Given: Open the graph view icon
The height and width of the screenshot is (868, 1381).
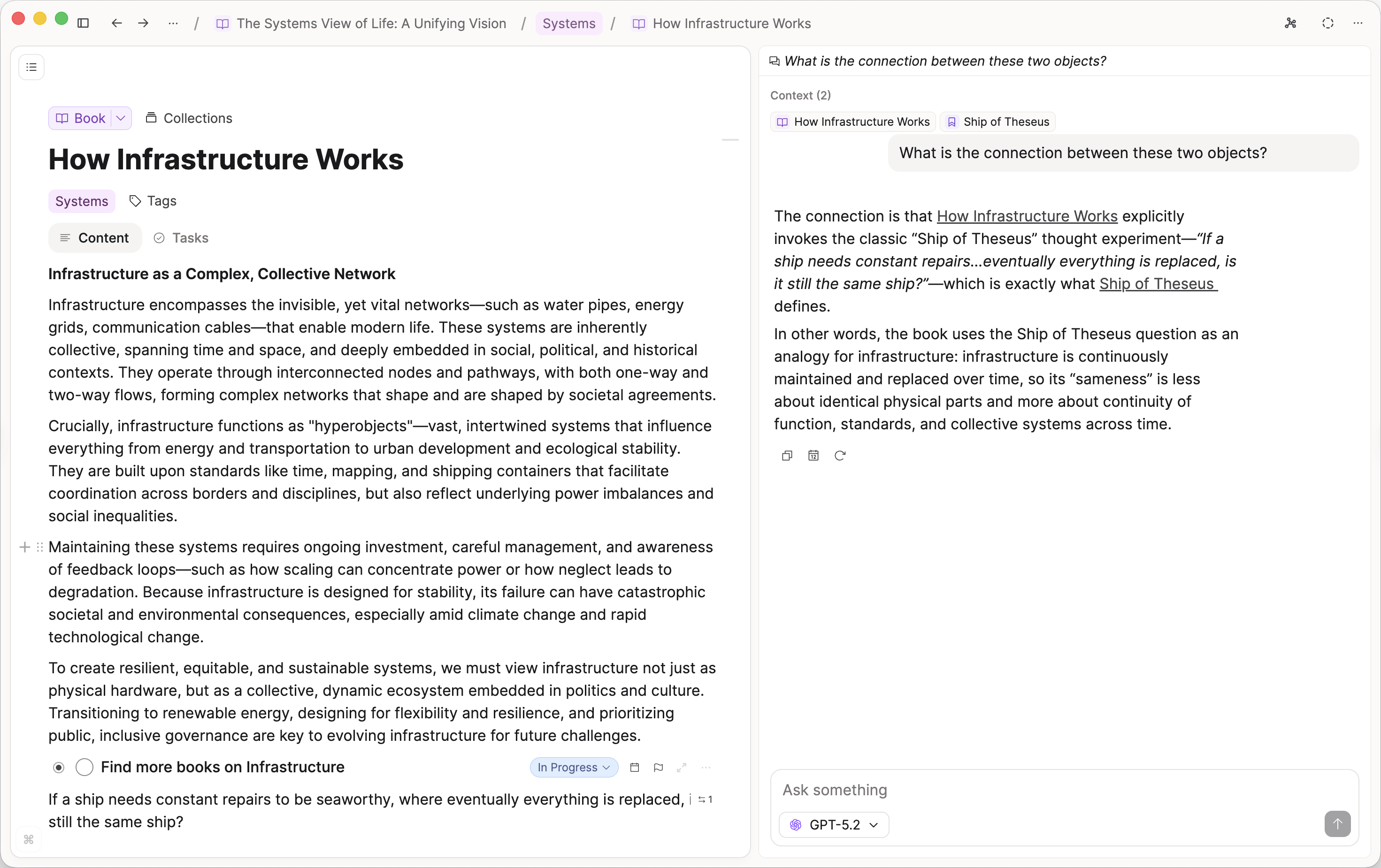Looking at the screenshot, I should (x=1290, y=23).
